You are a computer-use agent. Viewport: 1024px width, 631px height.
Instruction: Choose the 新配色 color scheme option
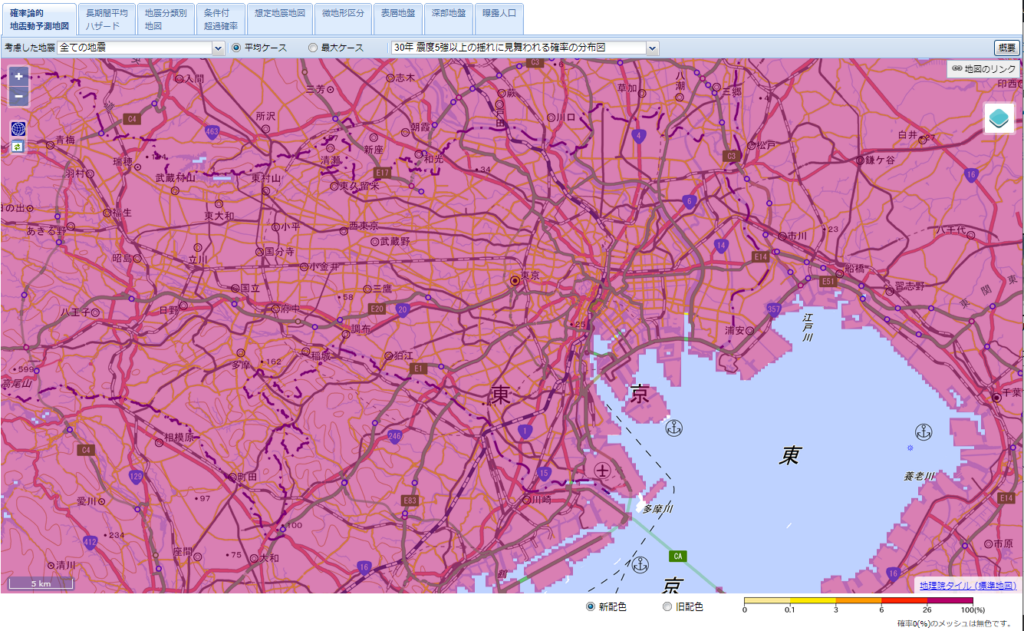[591, 607]
